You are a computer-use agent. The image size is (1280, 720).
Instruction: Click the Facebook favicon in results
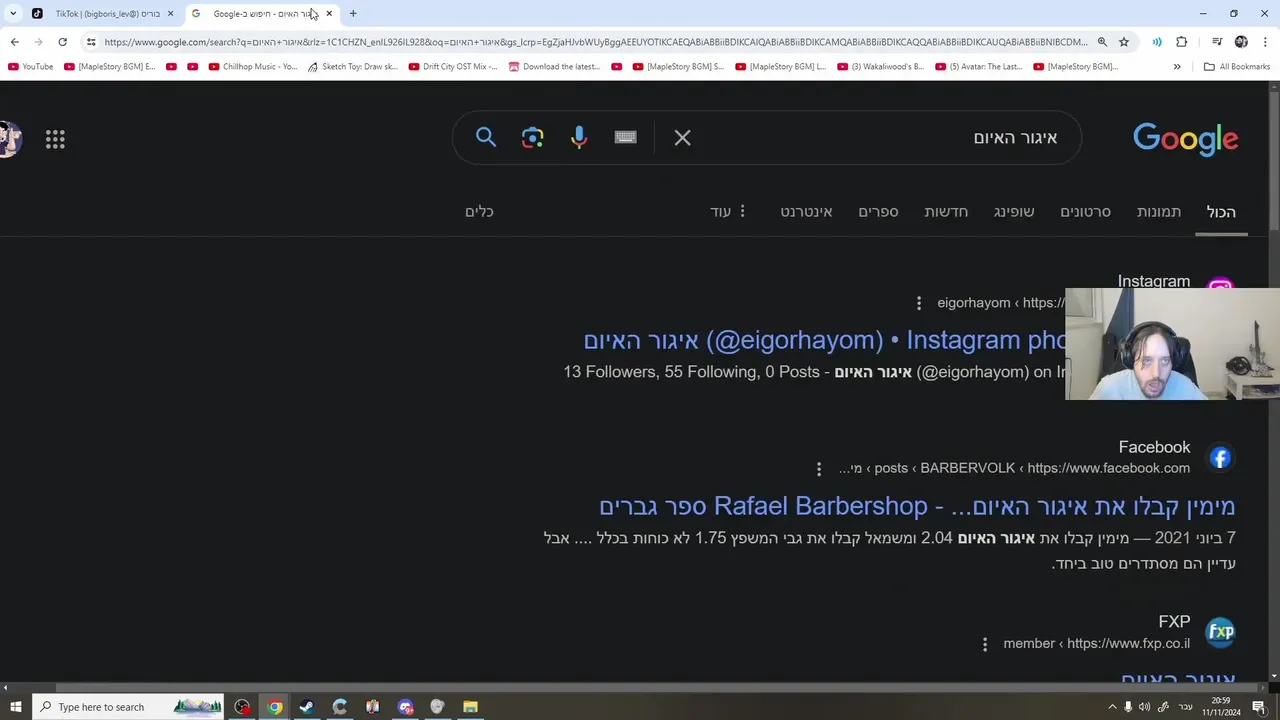[x=1220, y=458]
